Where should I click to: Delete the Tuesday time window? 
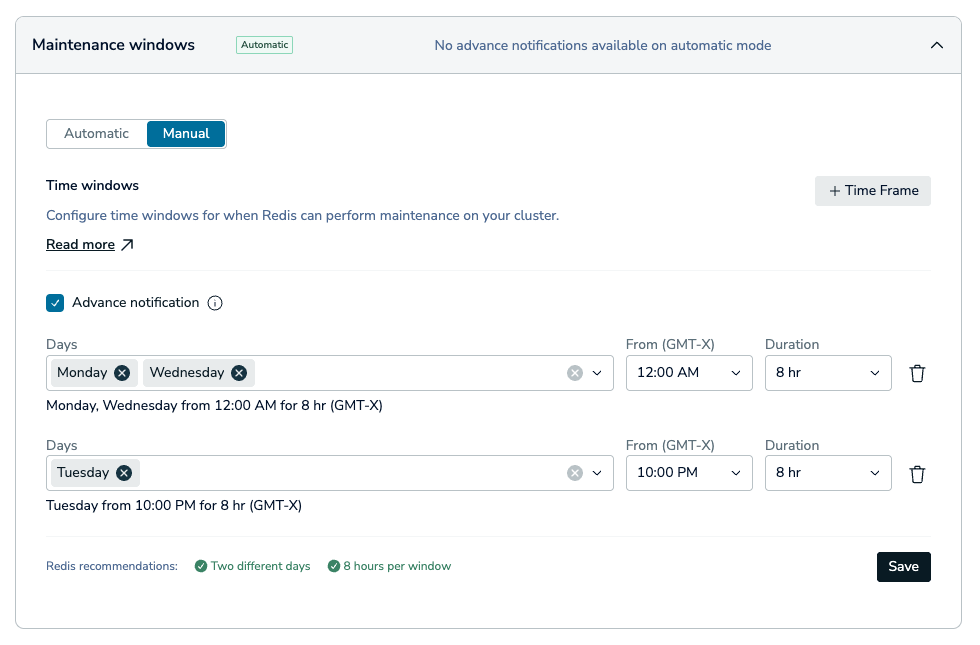click(x=917, y=474)
